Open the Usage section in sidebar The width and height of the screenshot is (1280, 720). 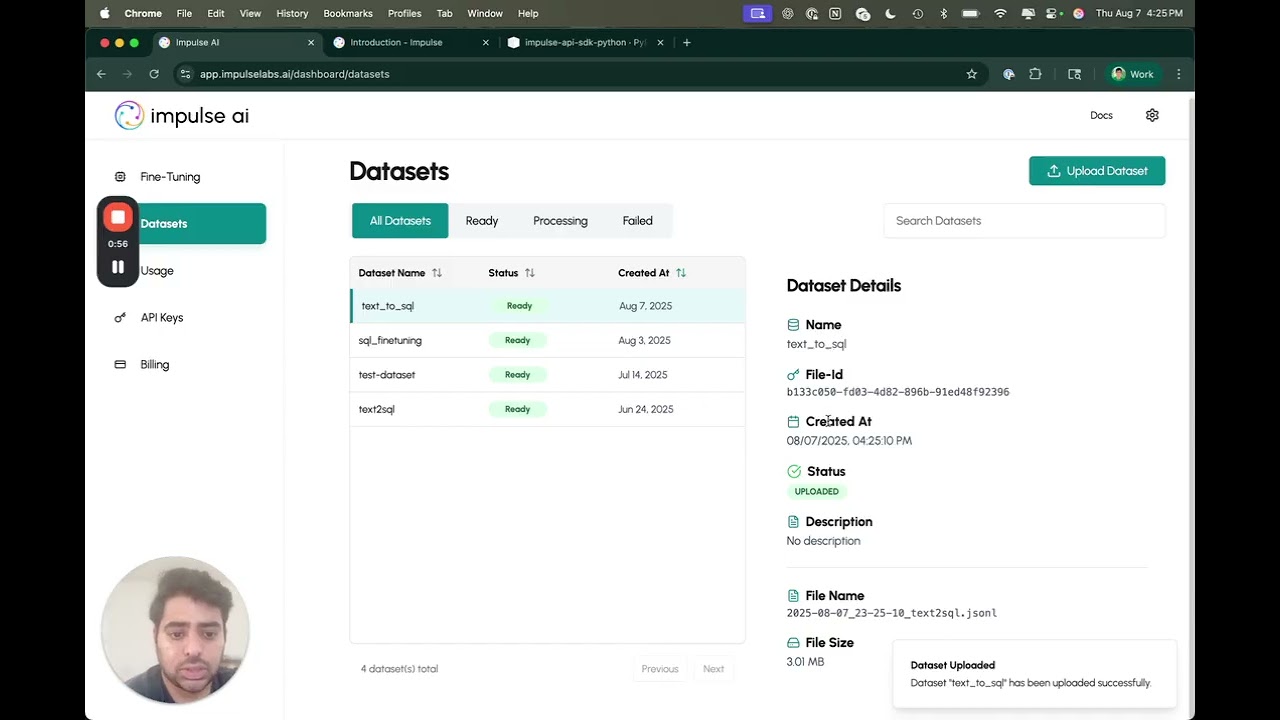pos(157,271)
